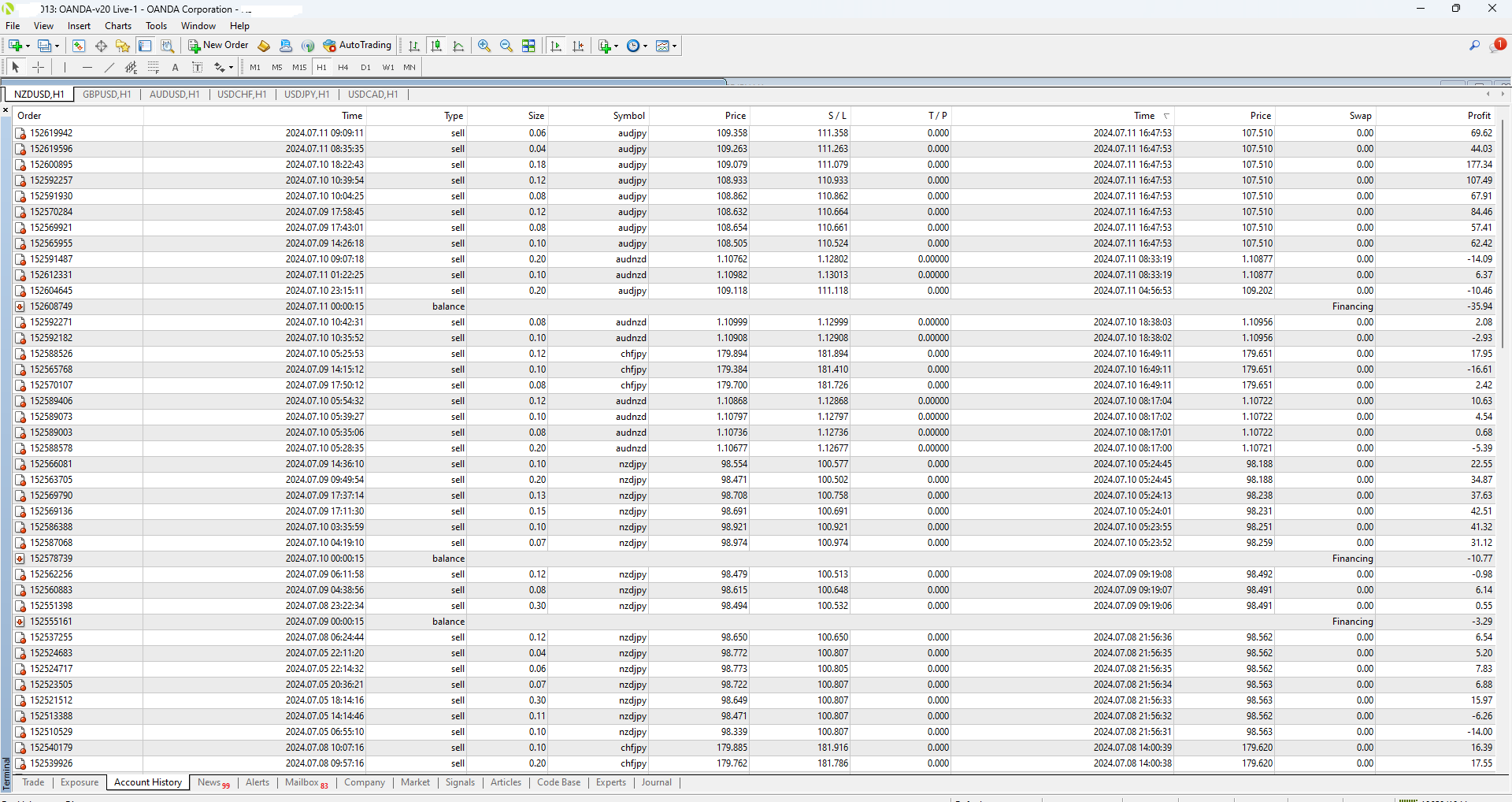The width and height of the screenshot is (1512, 802).
Task: Toggle Chart Shift
Action: [x=578, y=46]
